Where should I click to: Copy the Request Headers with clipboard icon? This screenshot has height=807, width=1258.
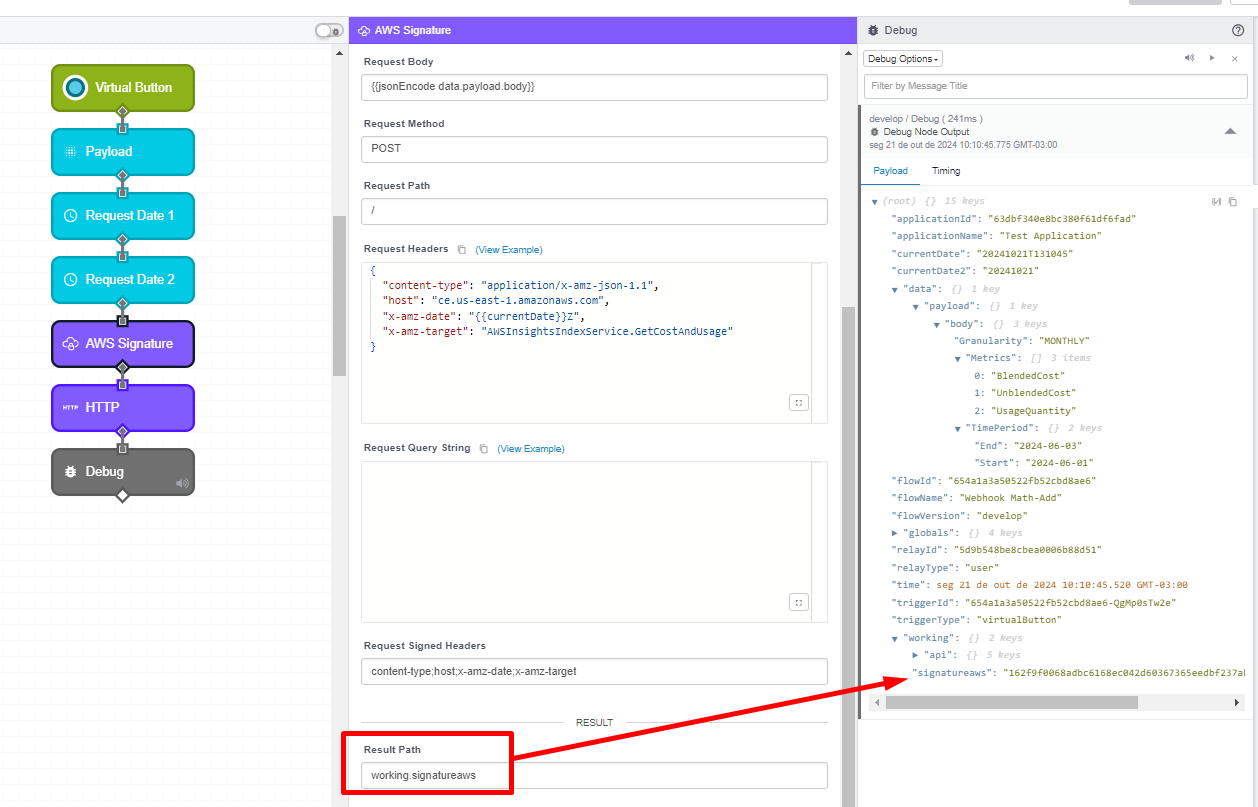(461, 249)
